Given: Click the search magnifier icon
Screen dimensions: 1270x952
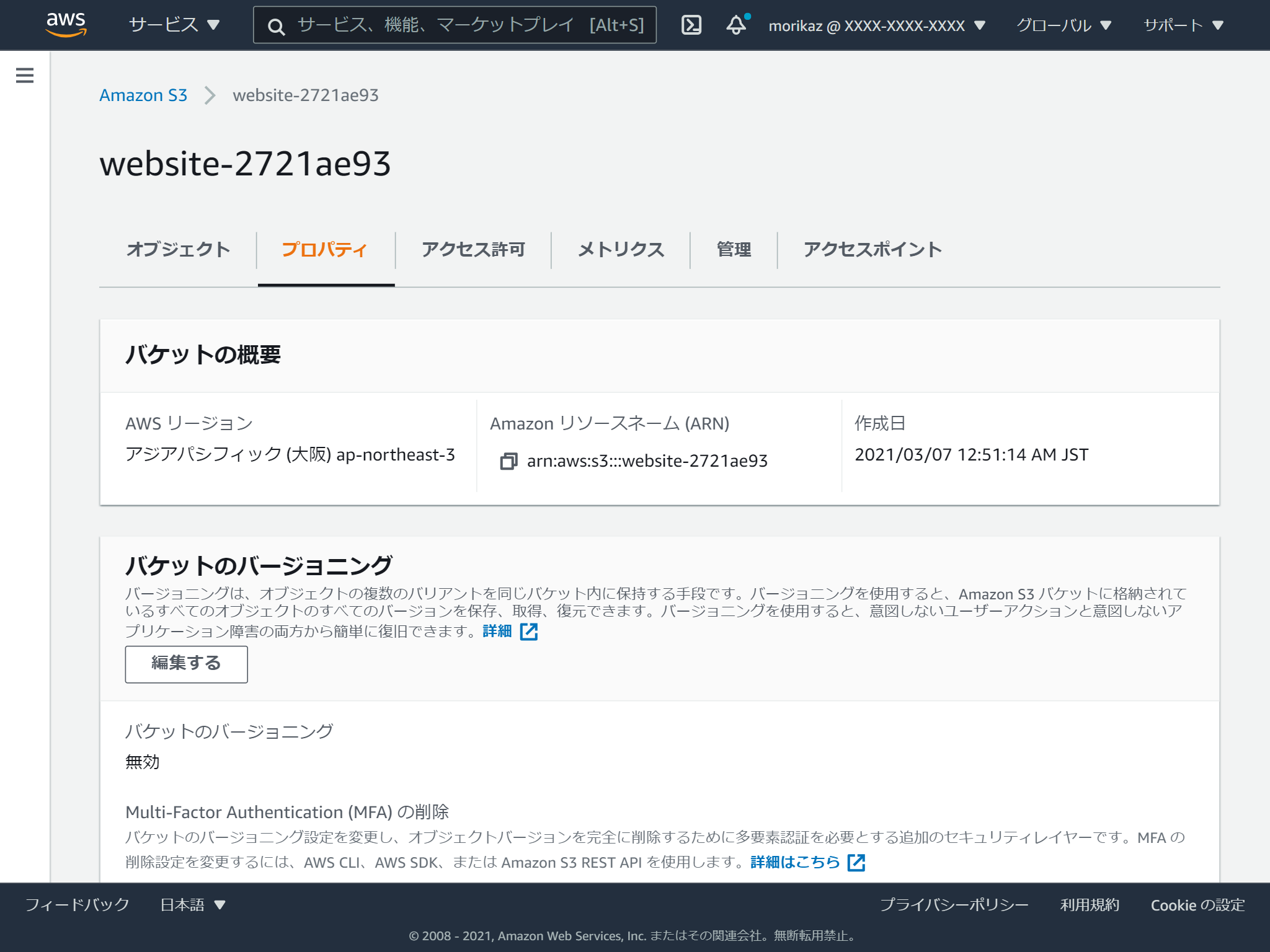Looking at the screenshot, I should [276, 26].
